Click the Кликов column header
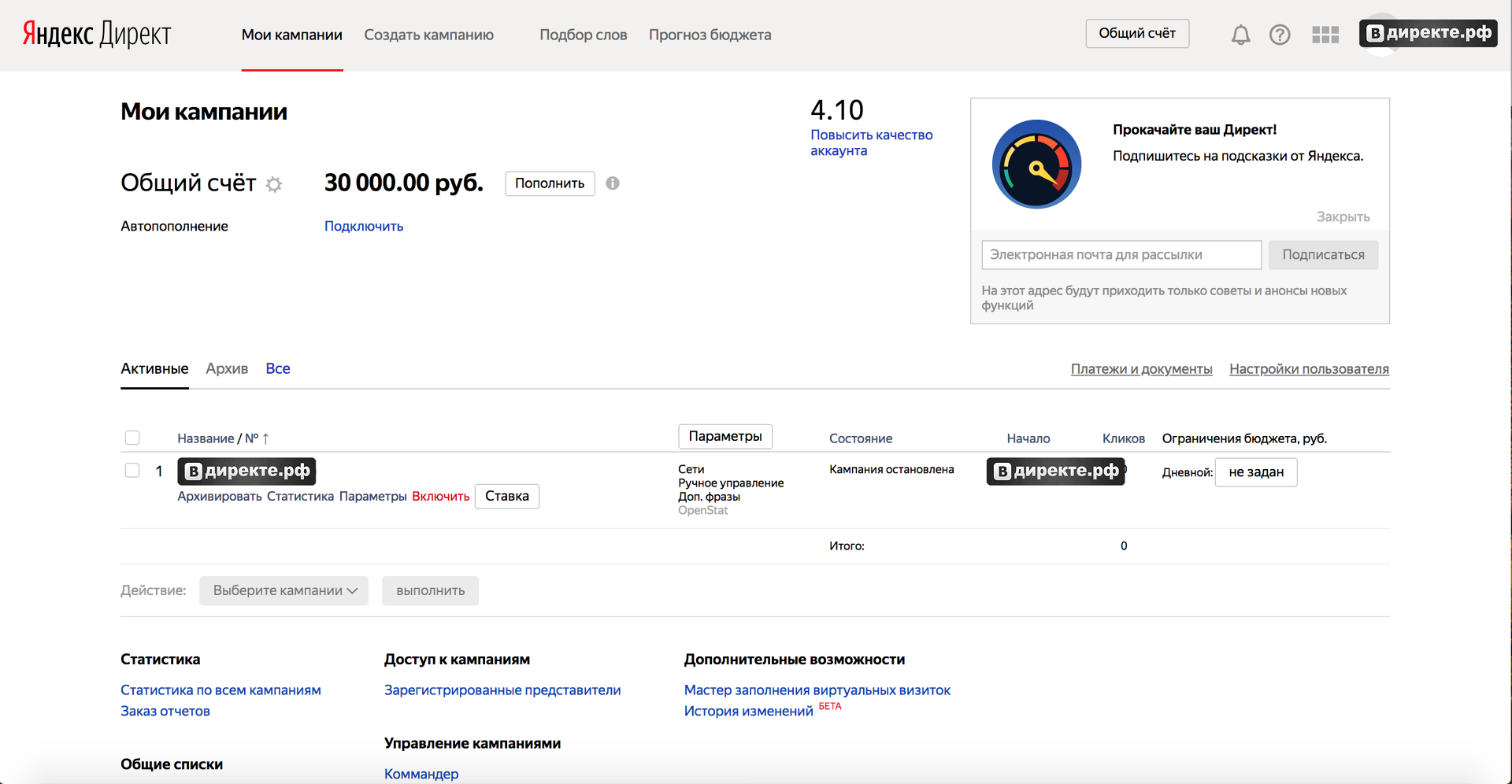Screen dimensions: 1512x784 (x=1123, y=438)
